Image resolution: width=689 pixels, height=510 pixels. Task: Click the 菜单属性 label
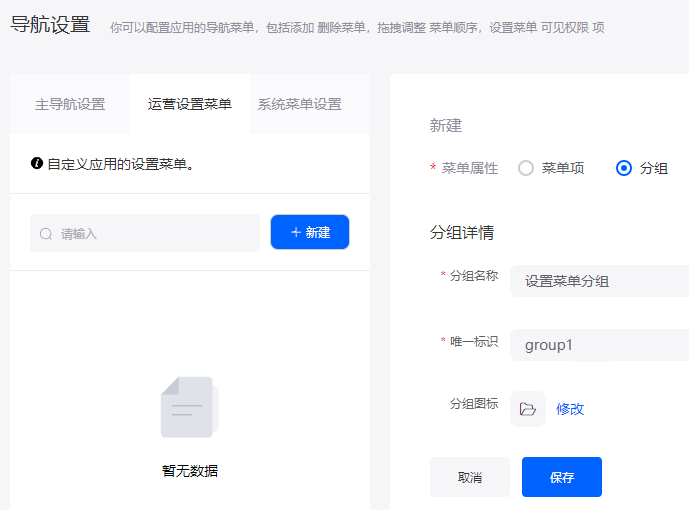[470, 168]
